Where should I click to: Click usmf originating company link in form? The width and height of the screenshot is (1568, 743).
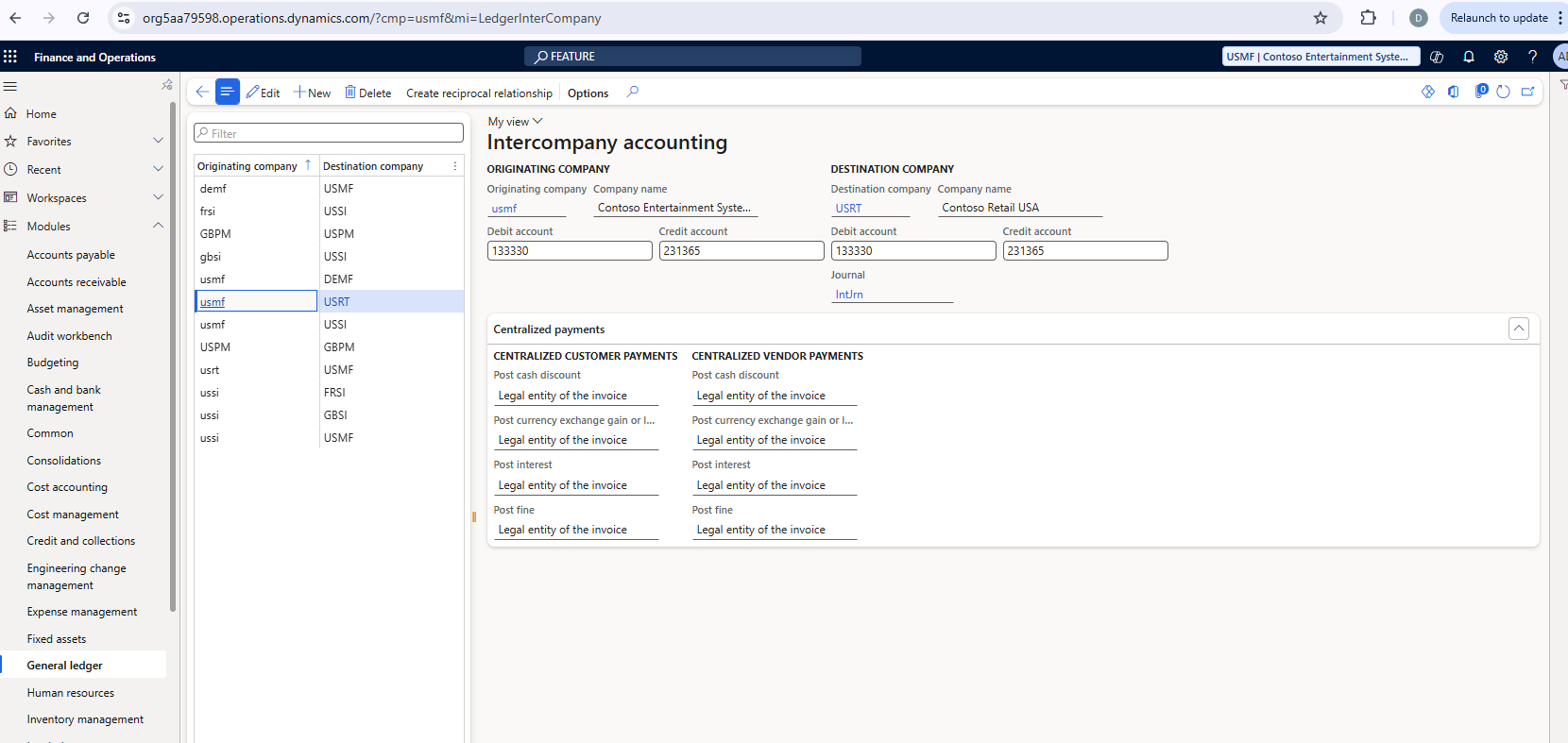pos(504,209)
